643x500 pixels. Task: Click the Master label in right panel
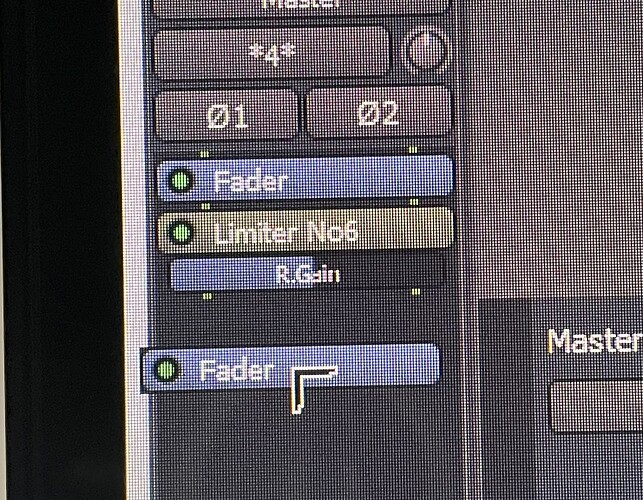pos(595,342)
